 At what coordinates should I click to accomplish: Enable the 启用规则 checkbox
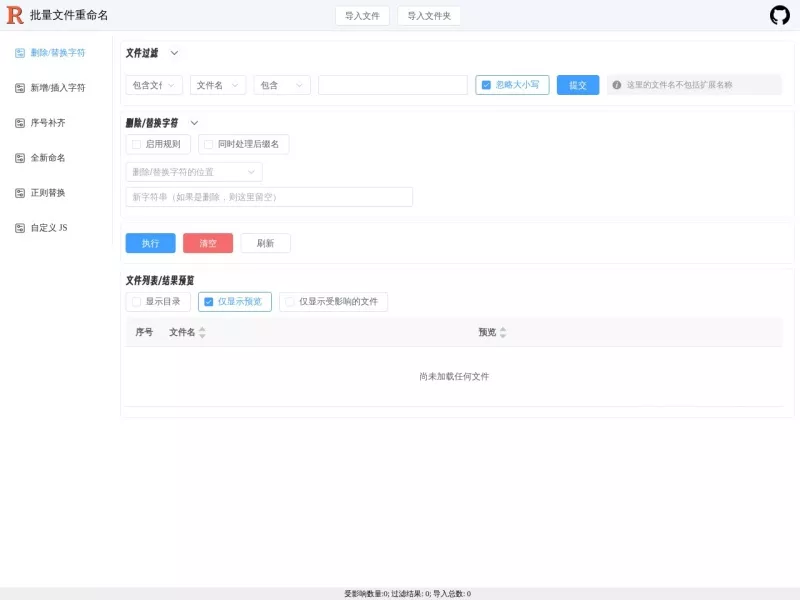point(136,144)
